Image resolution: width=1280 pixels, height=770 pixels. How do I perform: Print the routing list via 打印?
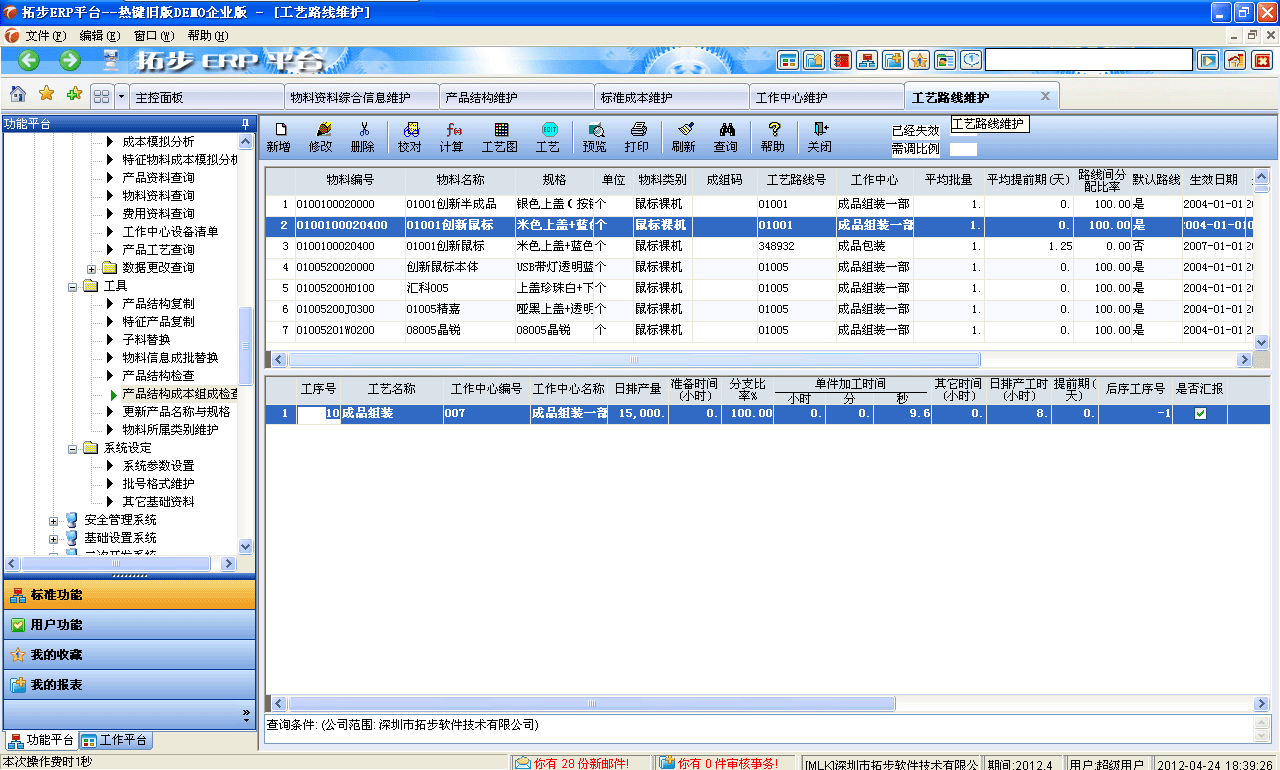pos(637,137)
